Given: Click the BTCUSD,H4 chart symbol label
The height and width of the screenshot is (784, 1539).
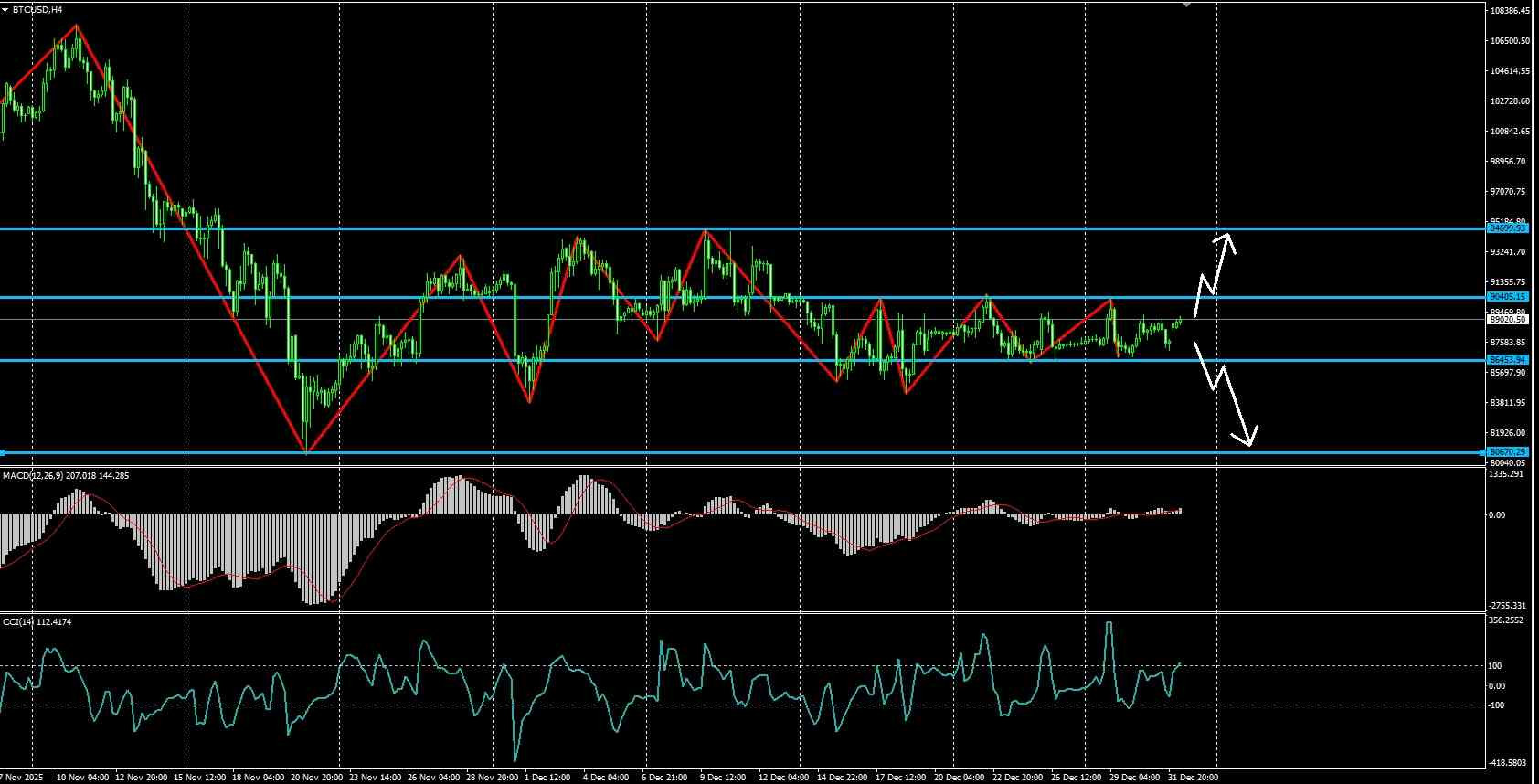Looking at the screenshot, I should click(37, 9).
